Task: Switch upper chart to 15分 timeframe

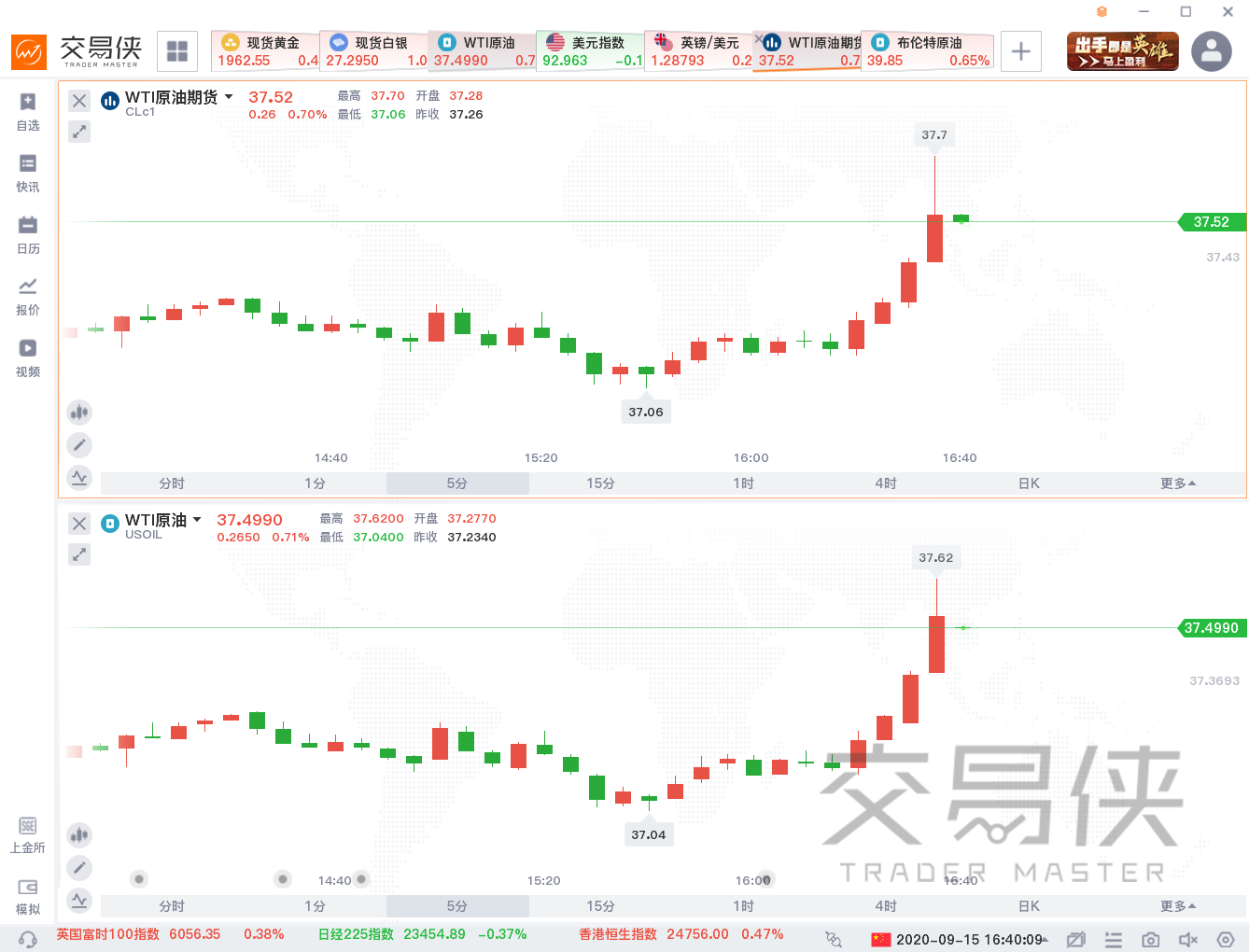Action: click(600, 483)
